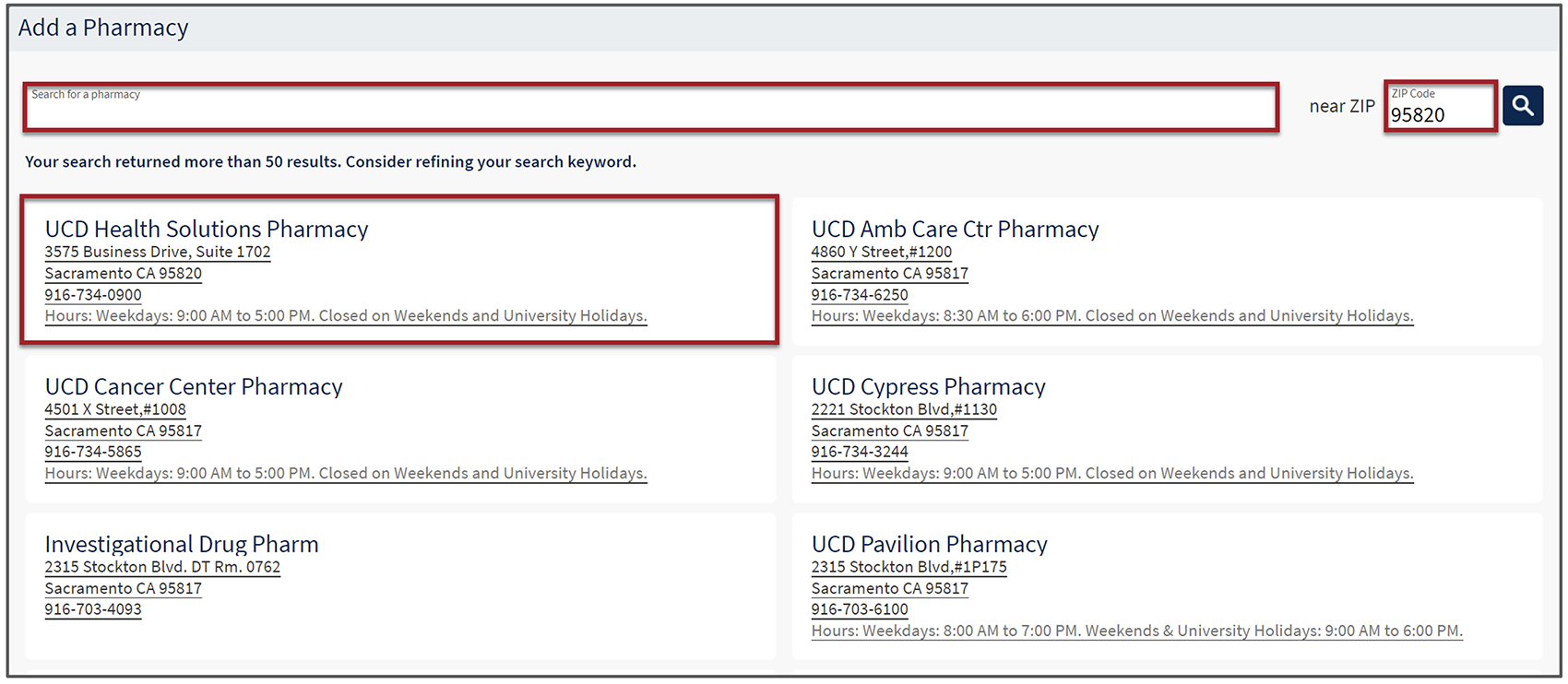1568x684 pixels.
Task: Open the 2221 Stockton Blvd,#1130 address link
Action: click(904, 410)
